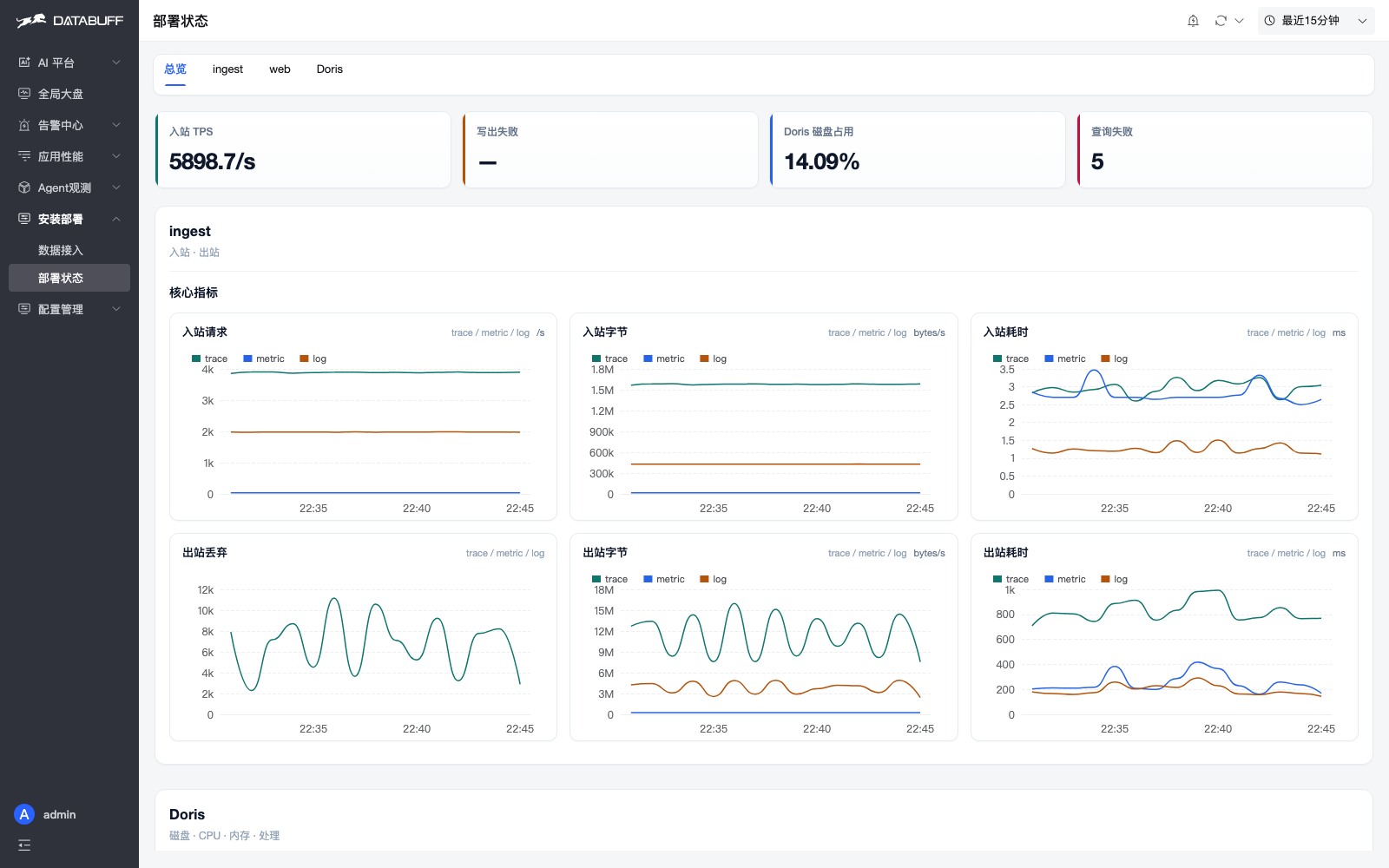Click the Doris section heading
Screen dimensions: 1389x868
[x=188, y=814]
